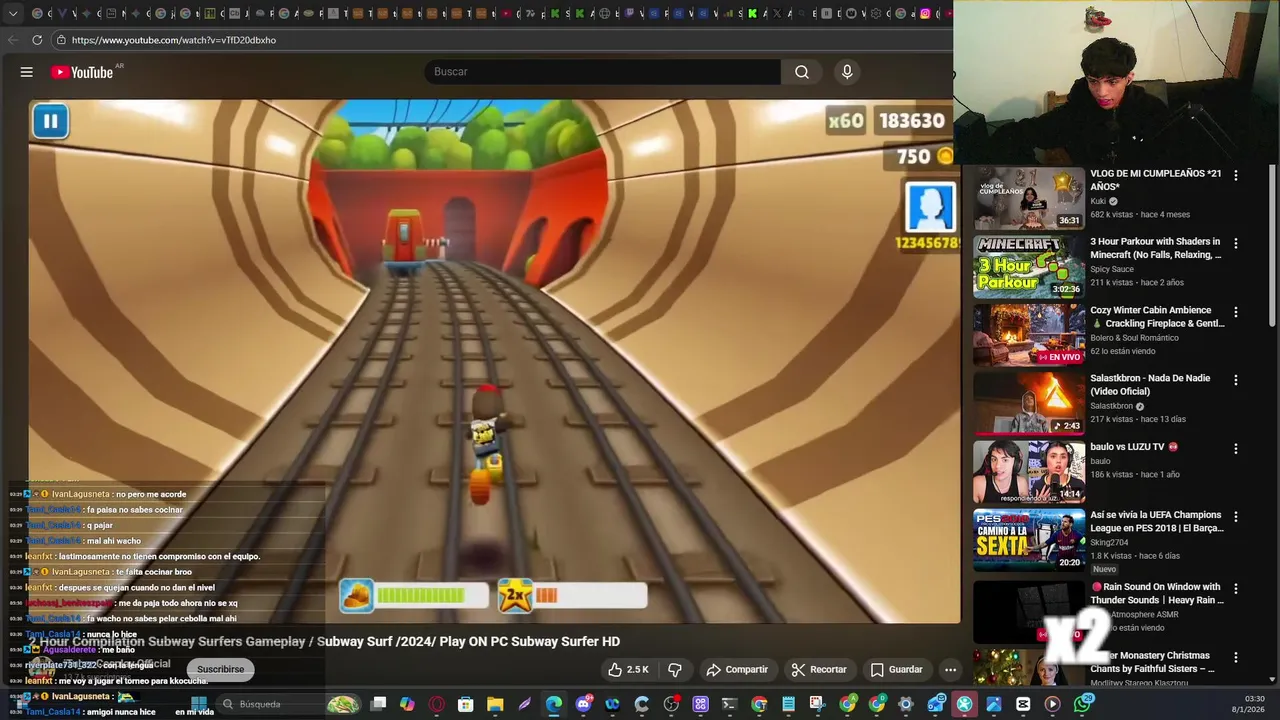This screenshot has height=720, width=1280.
Task: Open WhatsApp from the taskbar
Action: coord(1083,704)
